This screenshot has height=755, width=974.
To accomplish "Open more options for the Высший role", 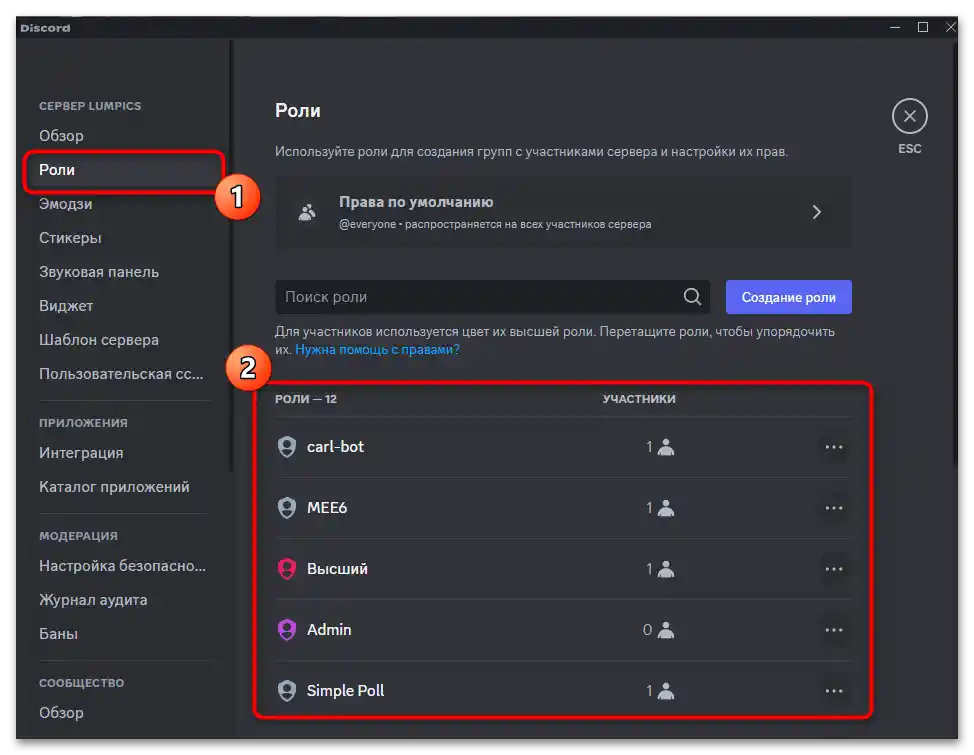I will [833, 569].
